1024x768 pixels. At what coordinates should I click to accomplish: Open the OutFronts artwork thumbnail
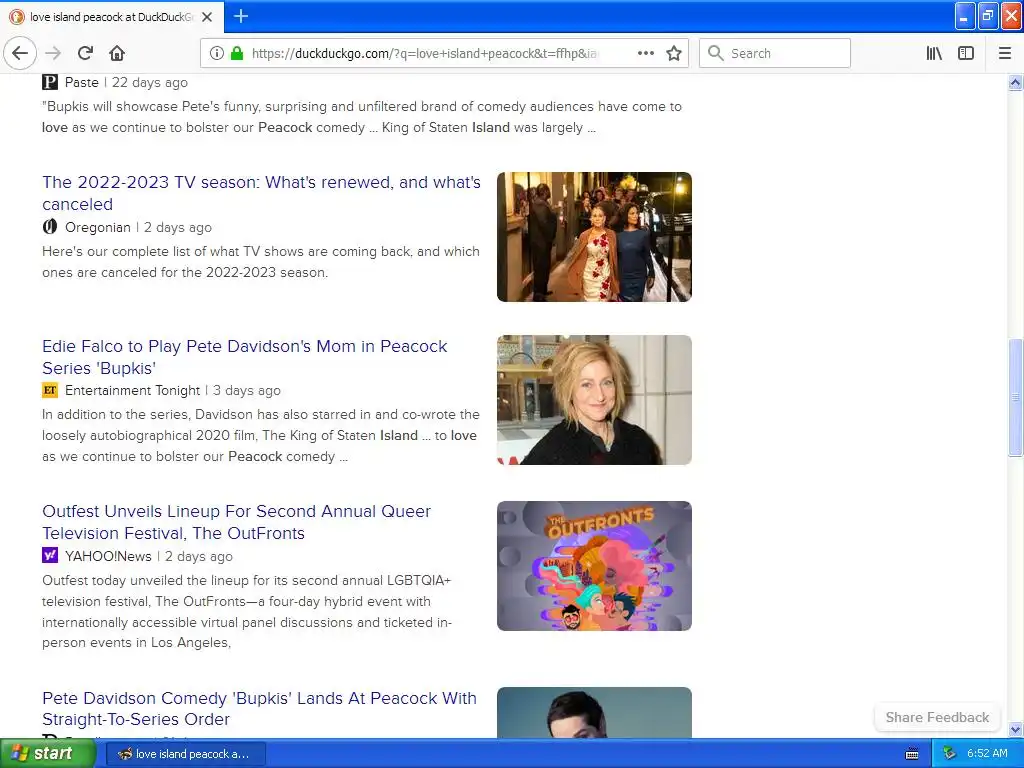pyautogui.click(x=594, y=566)
